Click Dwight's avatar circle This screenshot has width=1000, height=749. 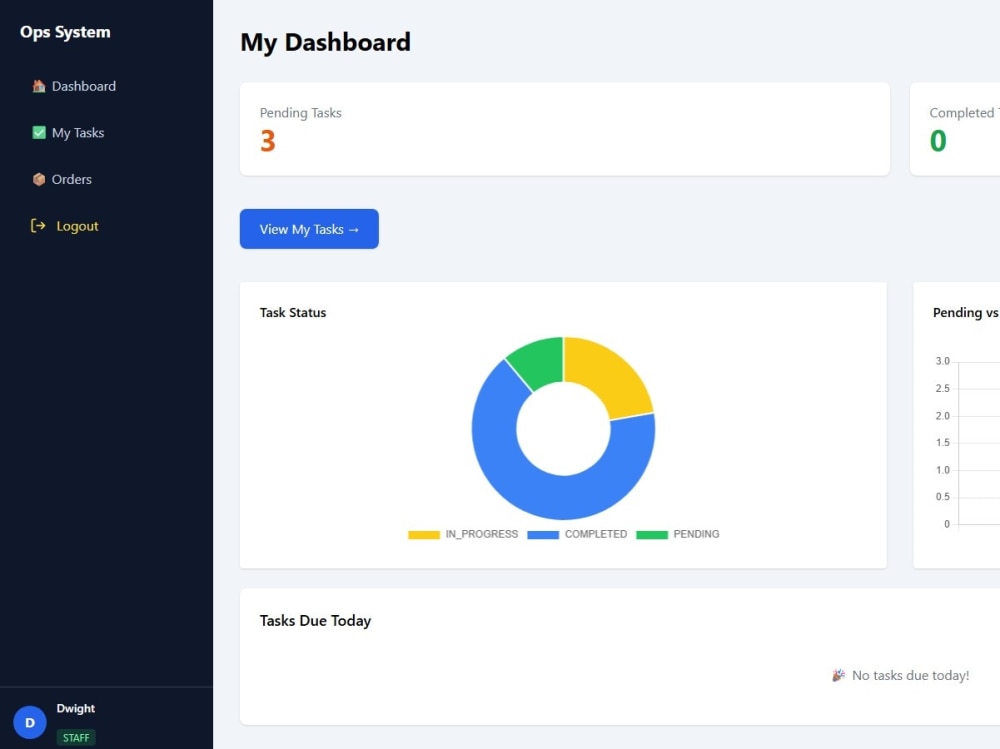coord(29,723)
